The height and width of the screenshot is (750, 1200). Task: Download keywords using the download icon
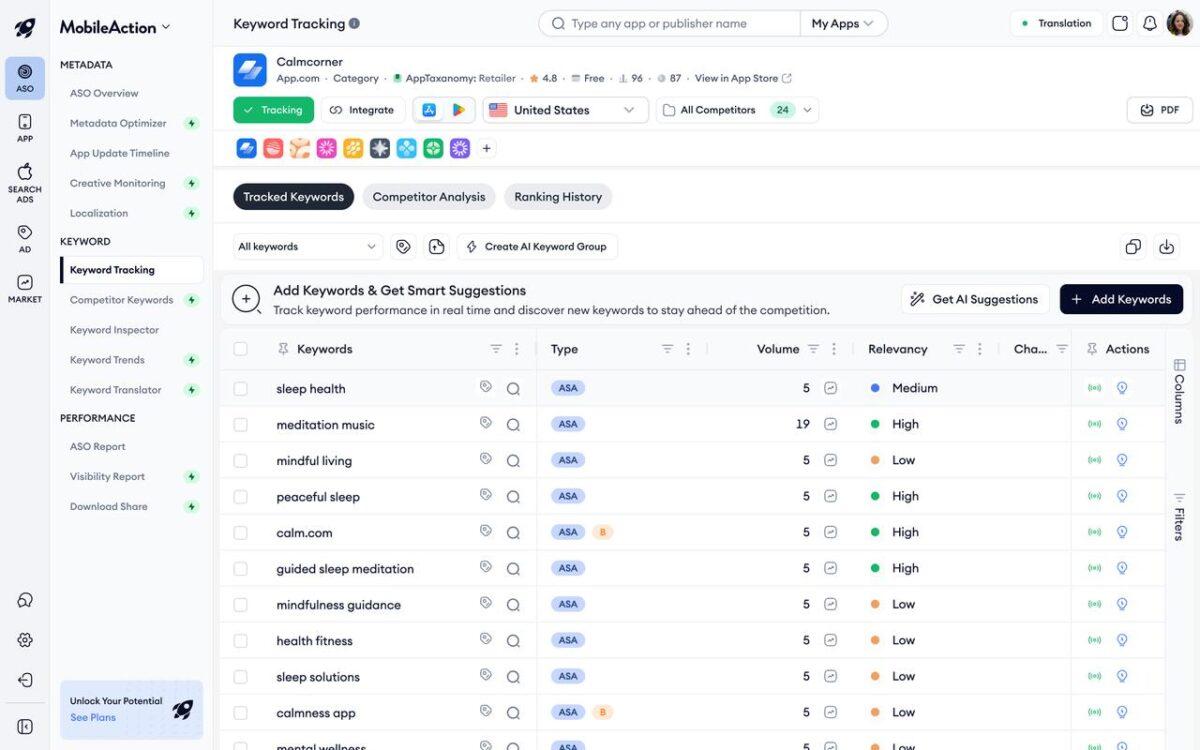point(1166,247)
